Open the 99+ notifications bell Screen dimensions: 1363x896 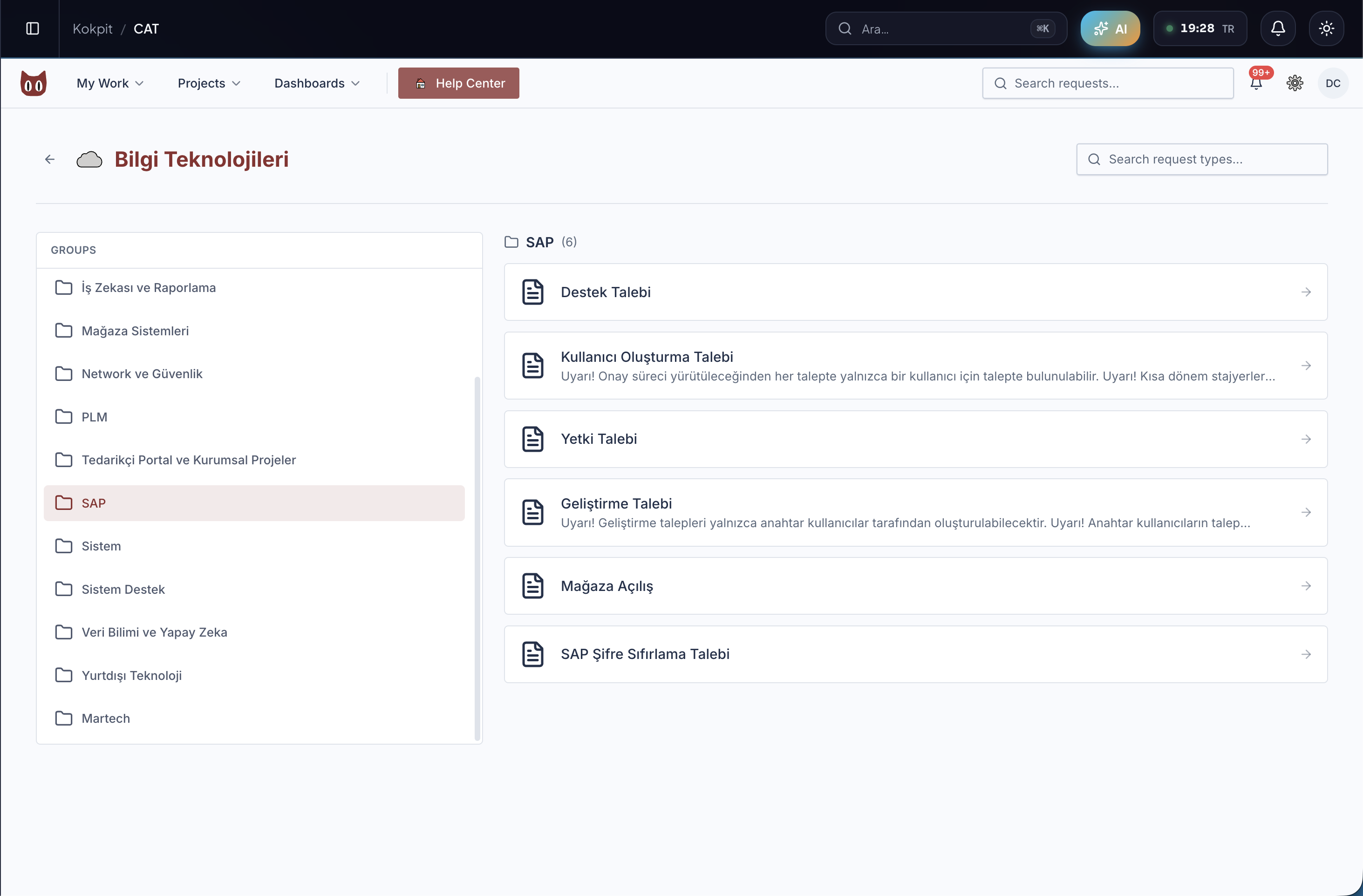1256,83
